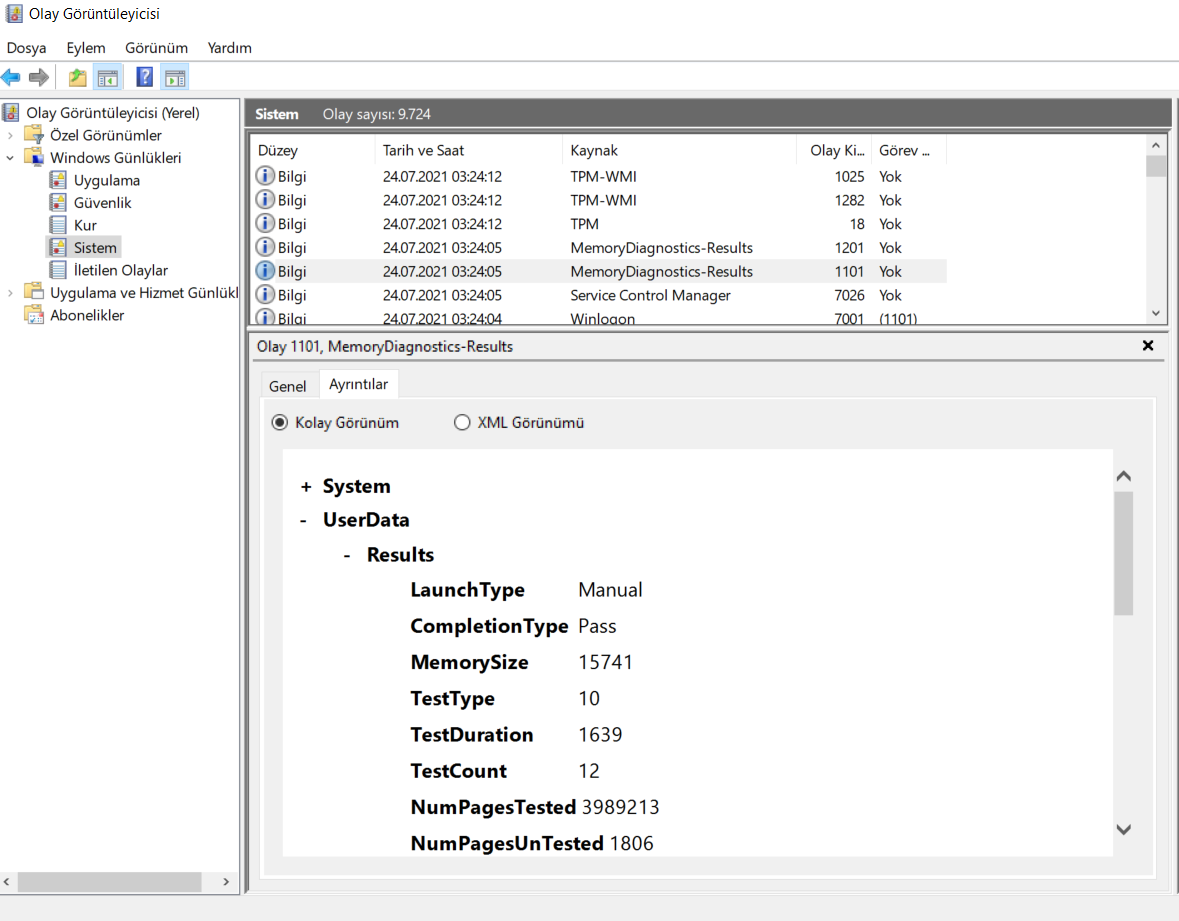Viewport: 1179px width, 921px height.
Task: Click the Up one level folder icon
Action: point(77,78)
